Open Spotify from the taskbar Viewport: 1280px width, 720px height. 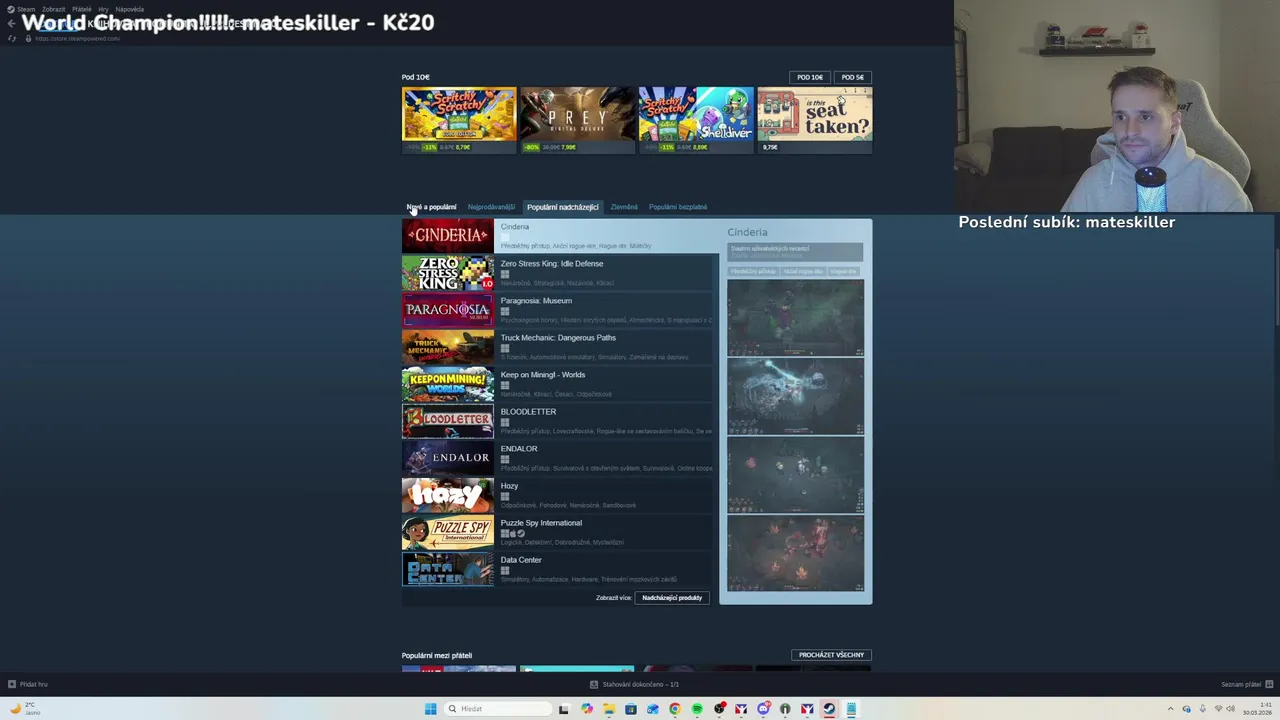coord(697,709)
